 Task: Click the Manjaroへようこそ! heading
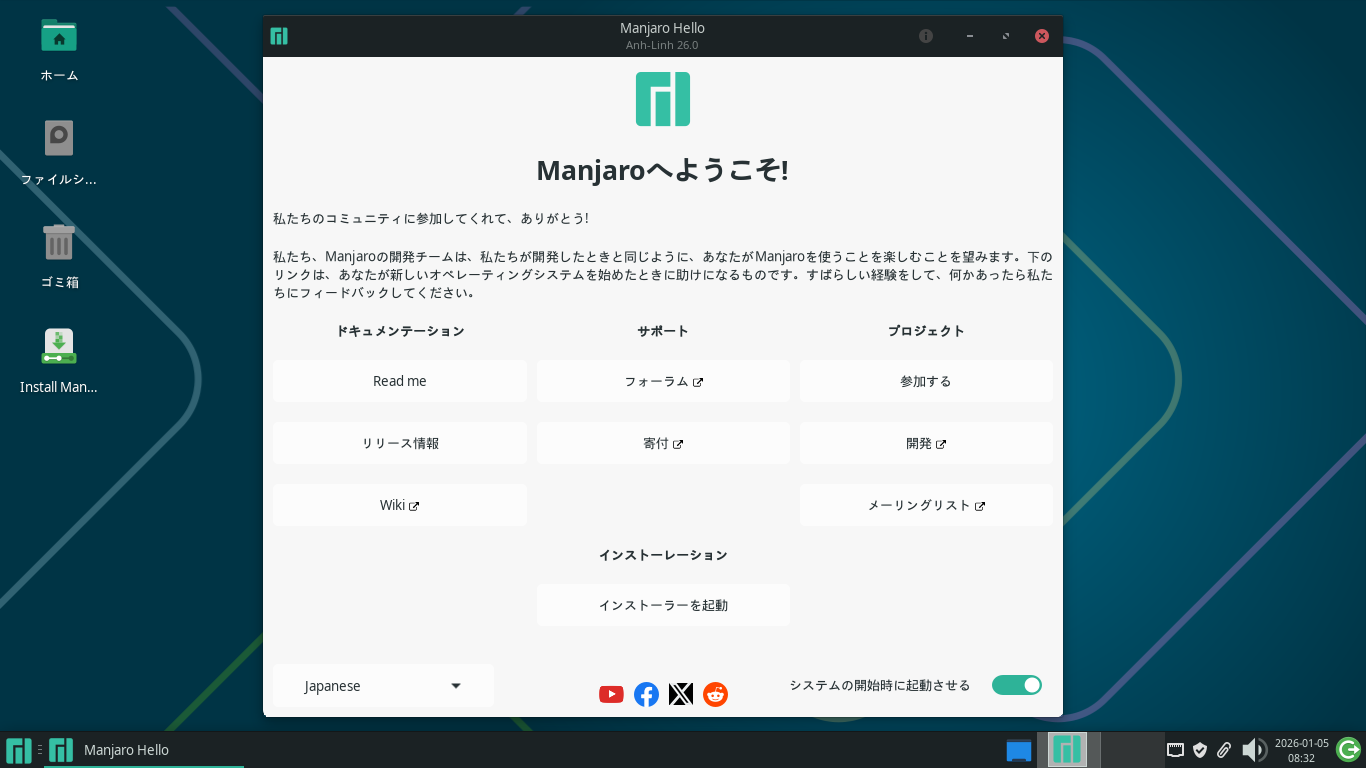[663, 170]
